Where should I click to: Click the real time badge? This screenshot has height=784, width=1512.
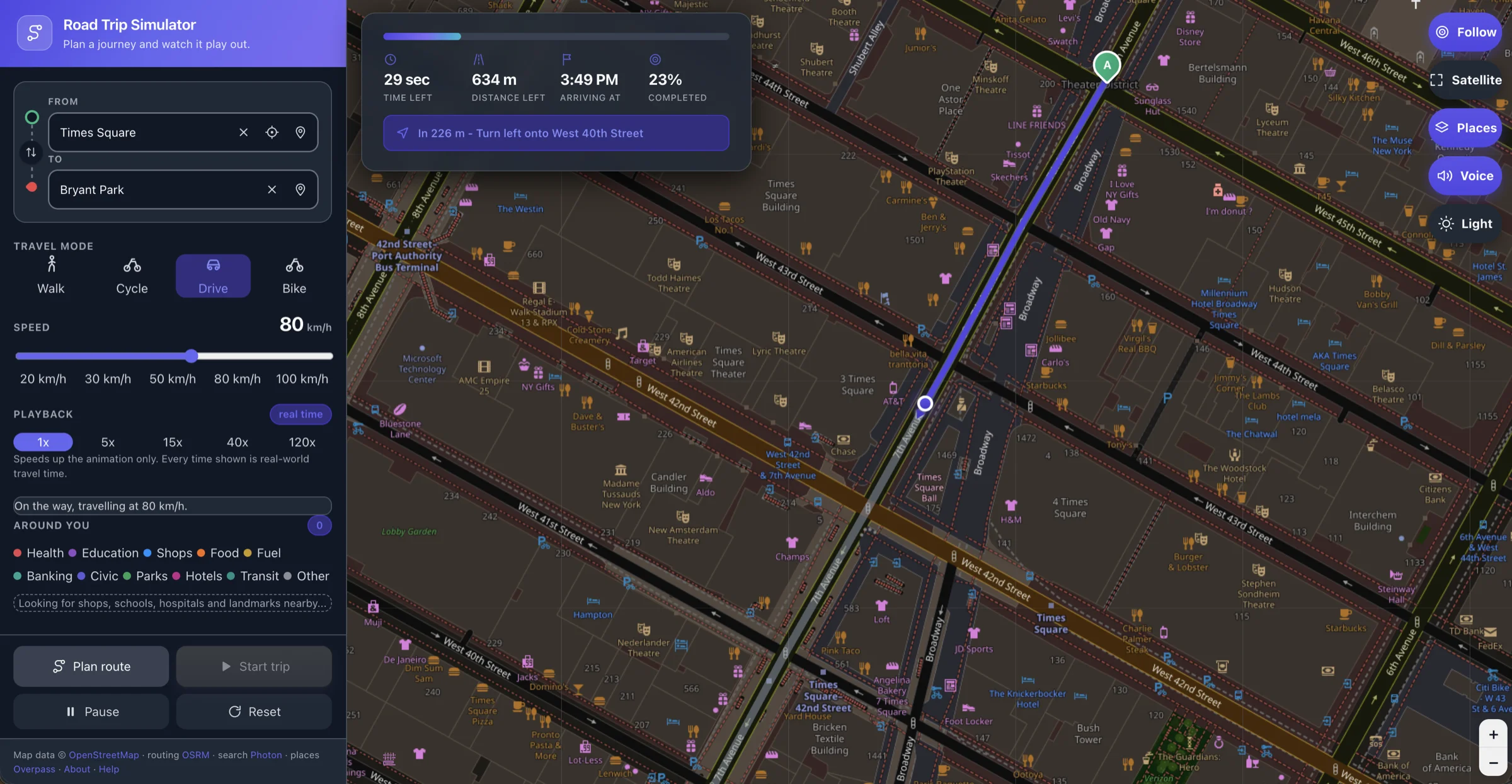tap(301, 414)
